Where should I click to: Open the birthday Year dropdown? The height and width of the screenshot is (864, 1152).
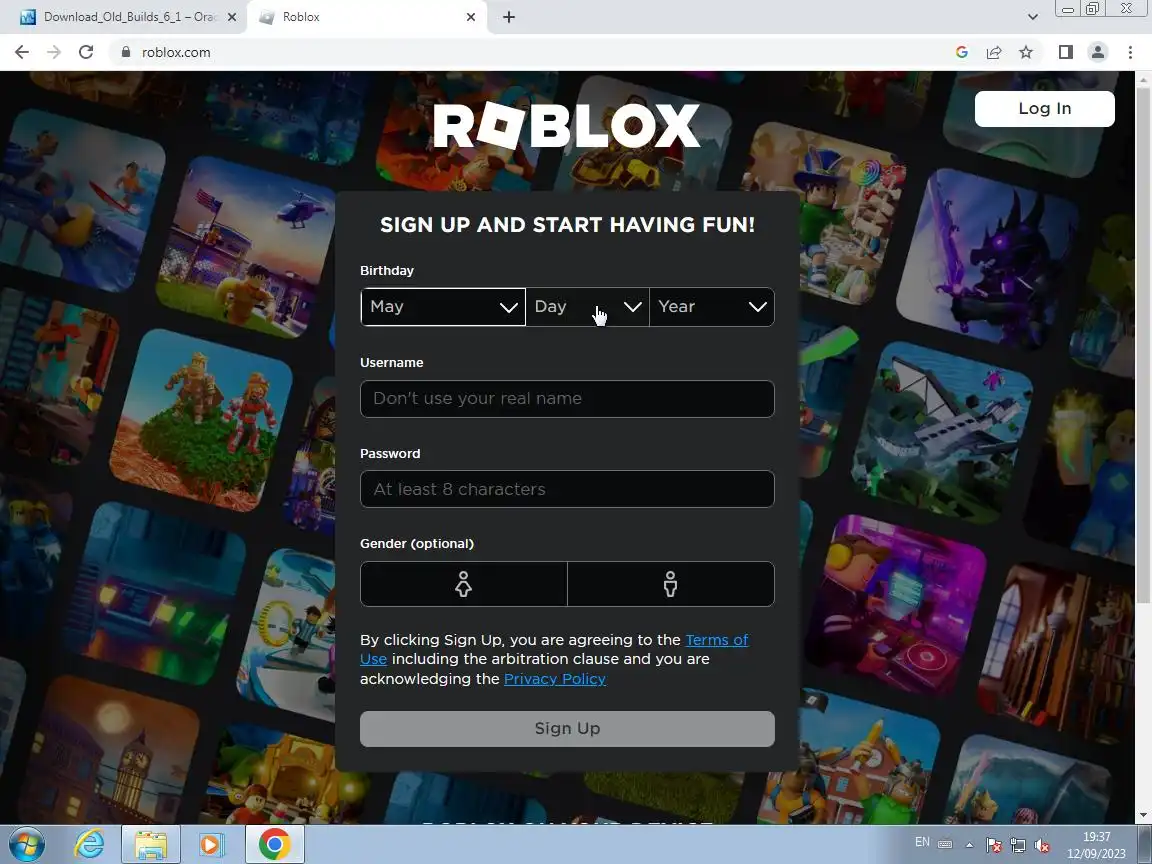[712, 307]
